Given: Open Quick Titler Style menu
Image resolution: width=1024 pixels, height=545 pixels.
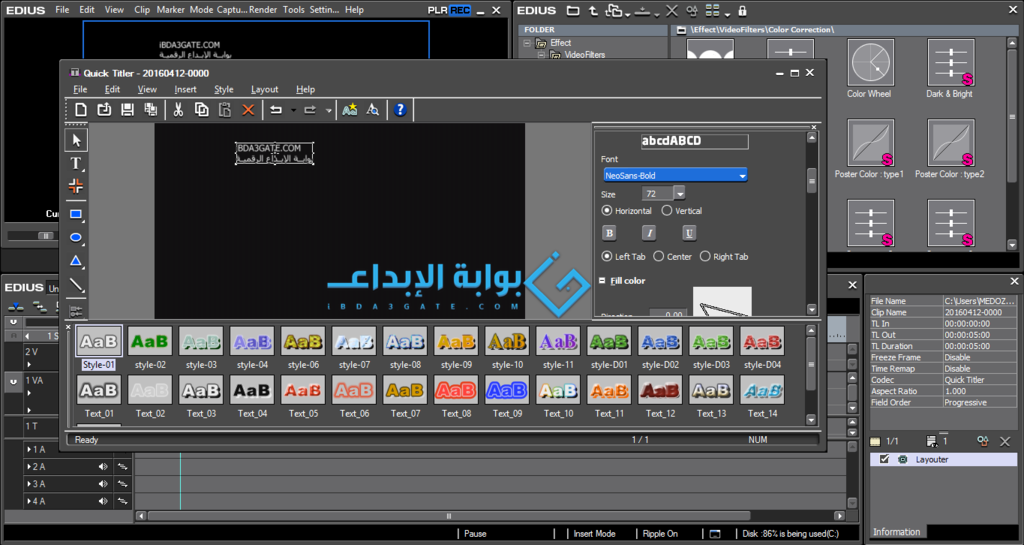Looking at the screenshot, I should point(224,89).
